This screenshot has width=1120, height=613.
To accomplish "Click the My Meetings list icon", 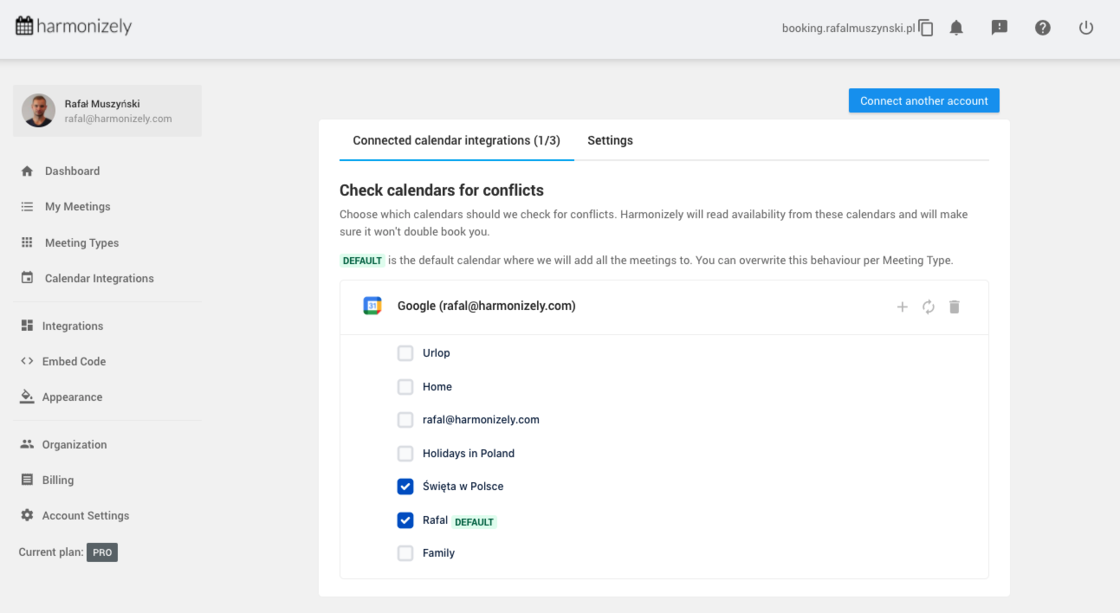I will (27, 206).
